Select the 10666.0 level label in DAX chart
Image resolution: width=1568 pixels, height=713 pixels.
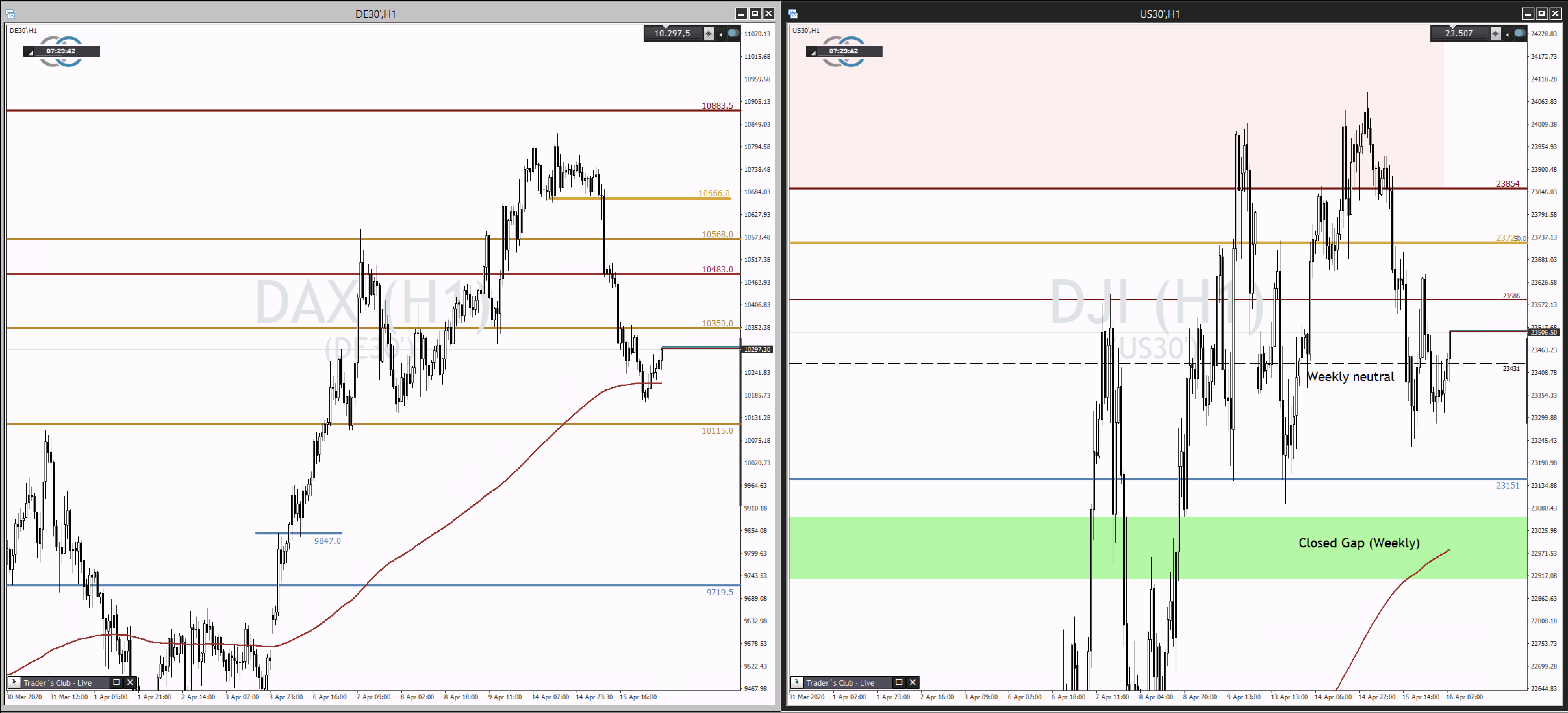click(714, 193)
